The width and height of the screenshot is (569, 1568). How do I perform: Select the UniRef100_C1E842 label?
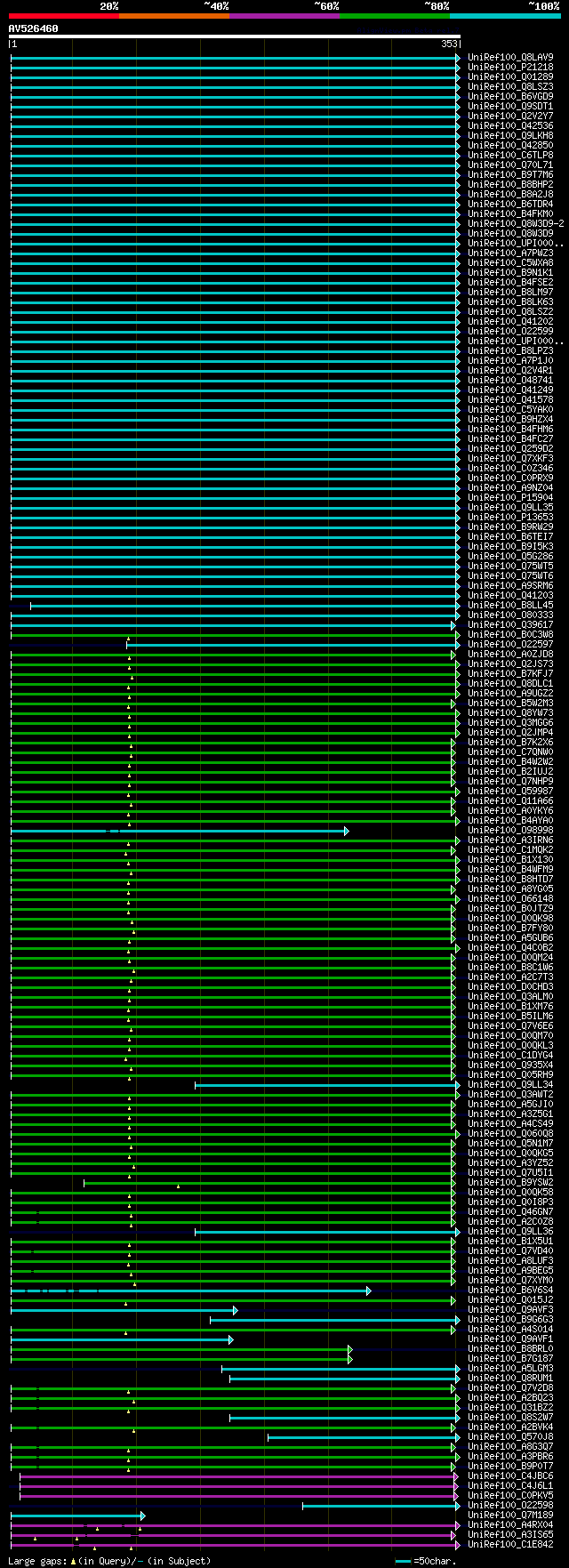pos(510,1544)
